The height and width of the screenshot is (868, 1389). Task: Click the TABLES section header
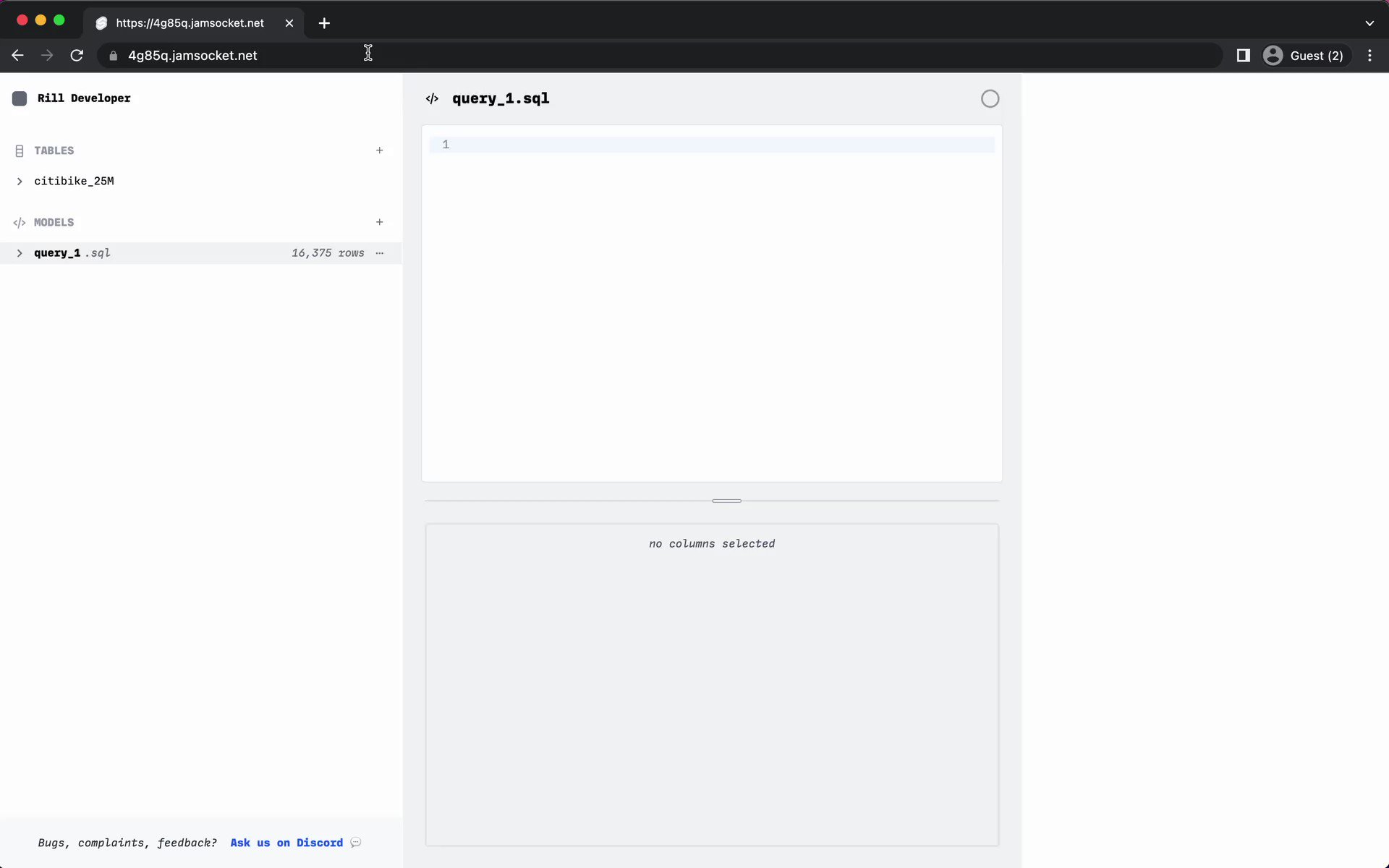pos(54,150)
